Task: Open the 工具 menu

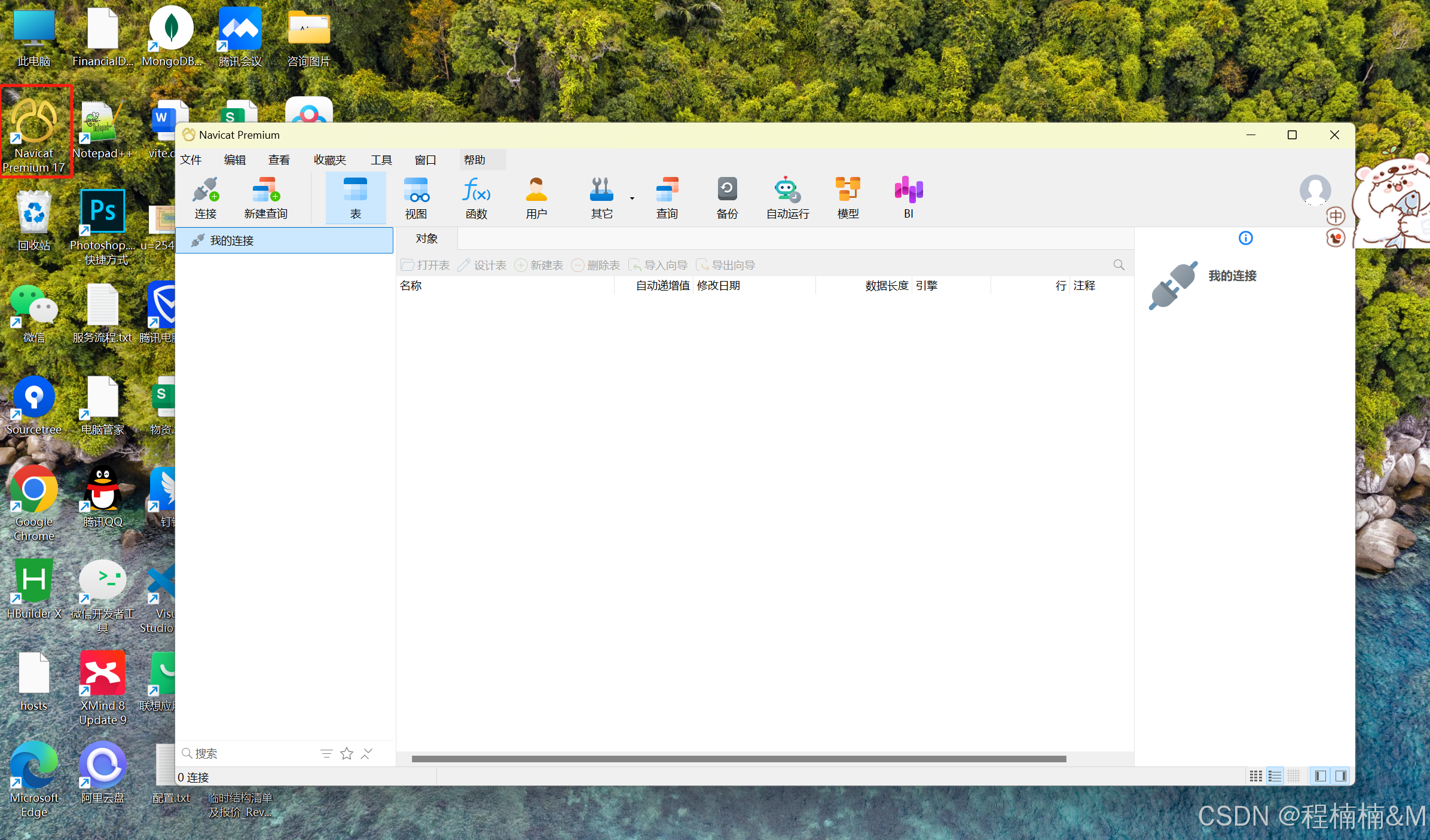Action: [381, 160]
